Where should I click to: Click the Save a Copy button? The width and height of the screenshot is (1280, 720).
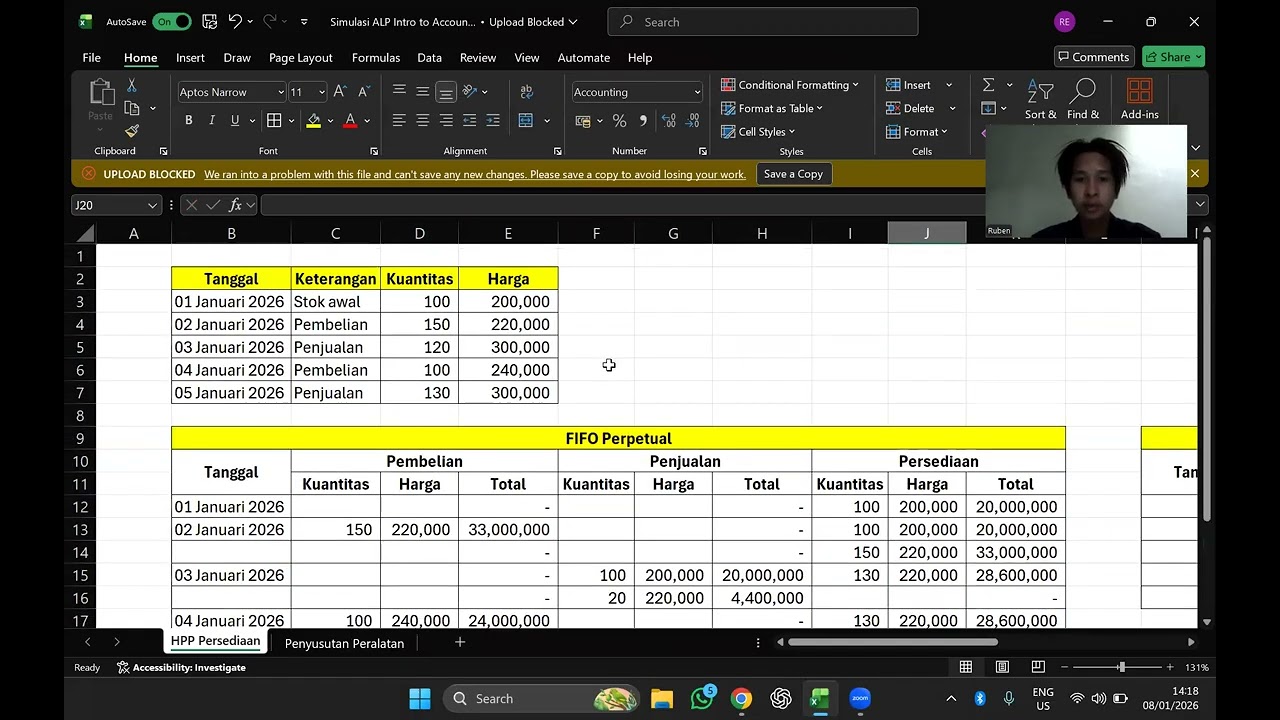tap(793, 174)
